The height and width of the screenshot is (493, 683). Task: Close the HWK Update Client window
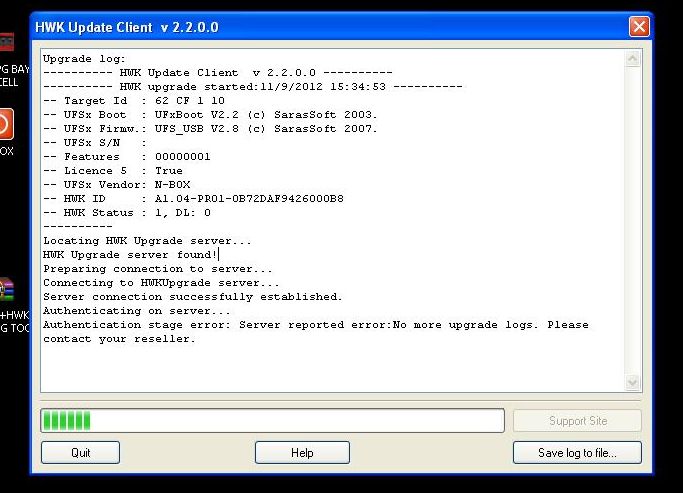(639, 27)
